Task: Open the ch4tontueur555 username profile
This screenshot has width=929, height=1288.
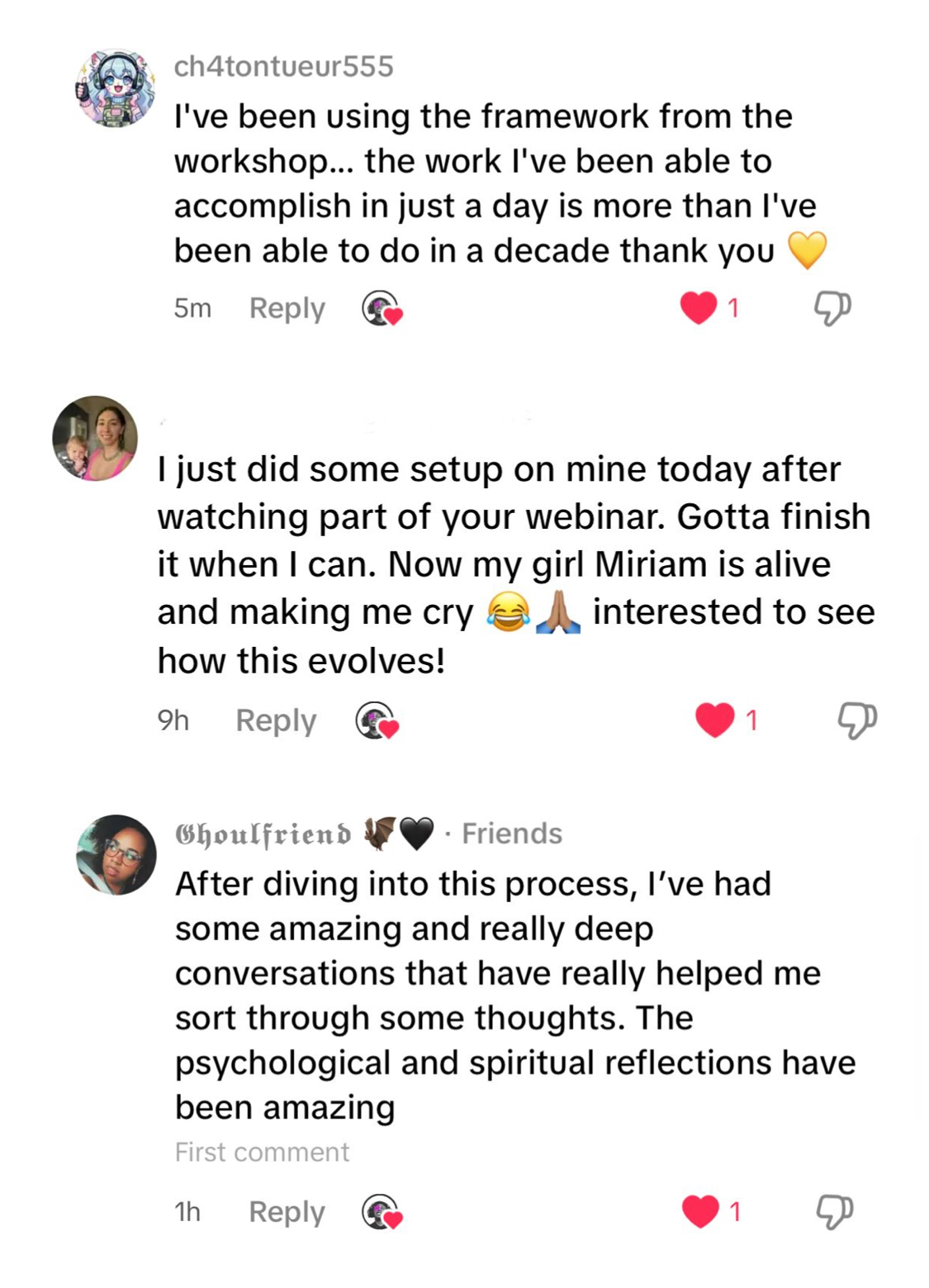Action: 283,66
